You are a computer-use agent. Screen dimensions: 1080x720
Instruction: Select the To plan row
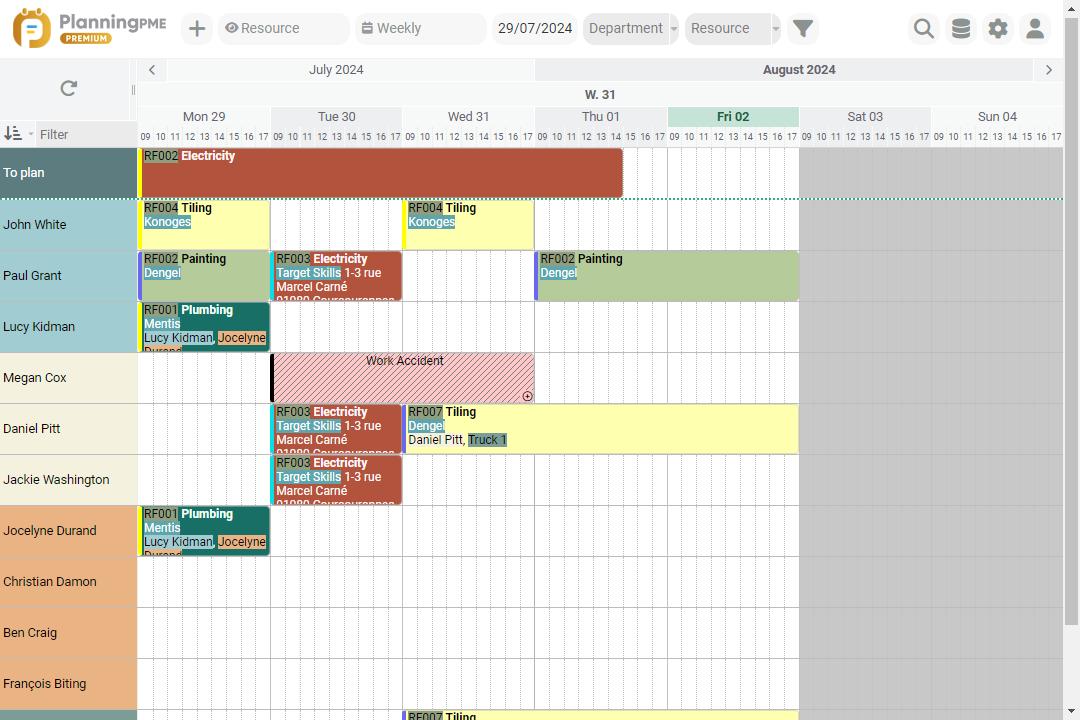68,173
